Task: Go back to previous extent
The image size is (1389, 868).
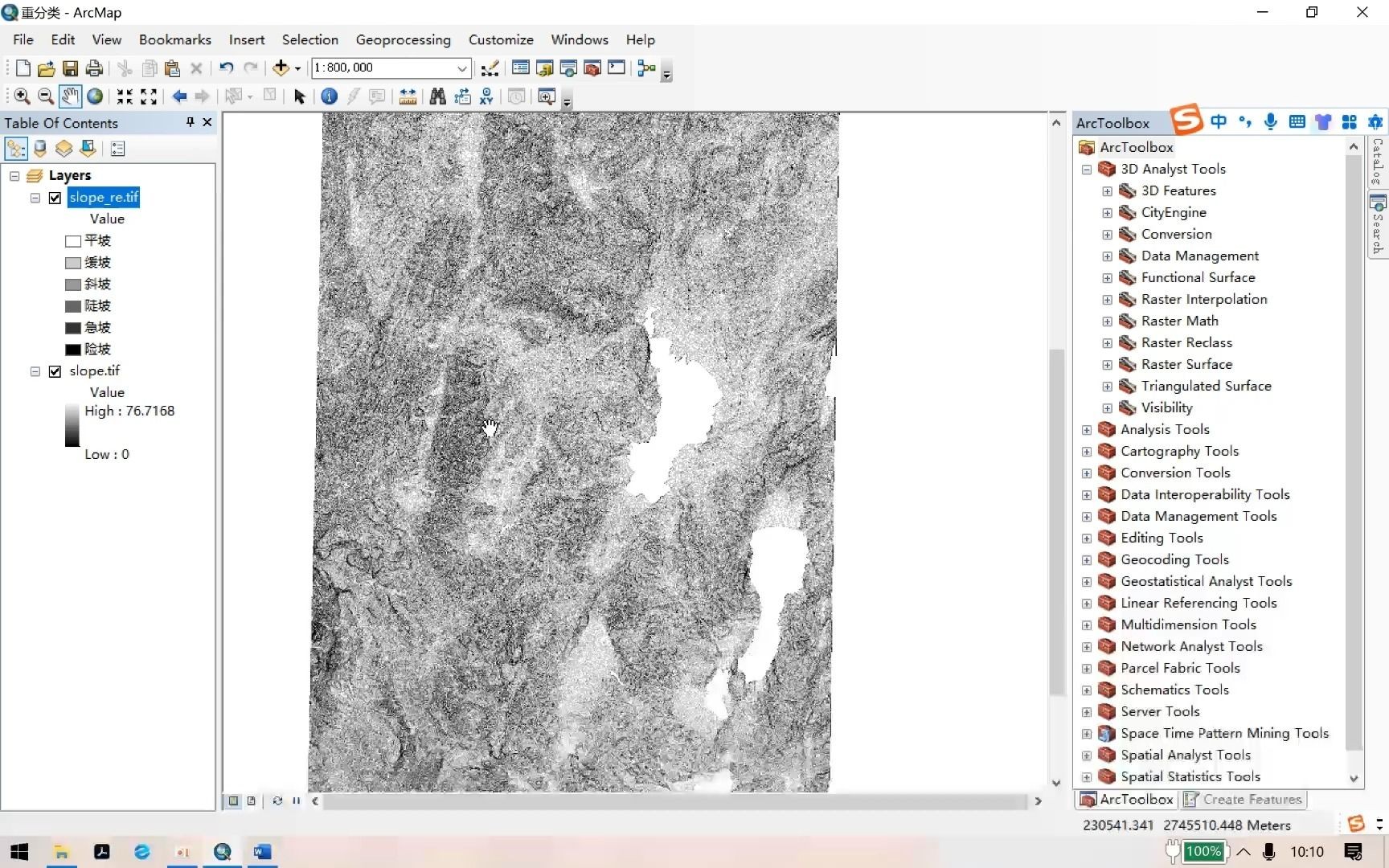Action: coord(179,96)
